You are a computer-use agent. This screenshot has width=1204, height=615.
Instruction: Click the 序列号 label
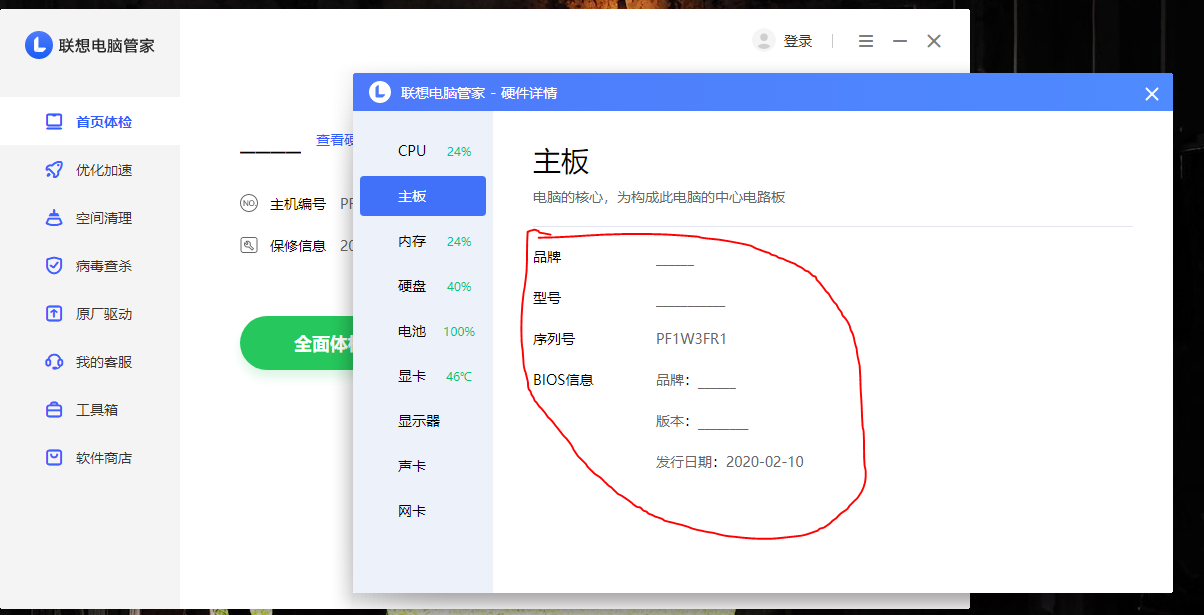click(554, 339)
